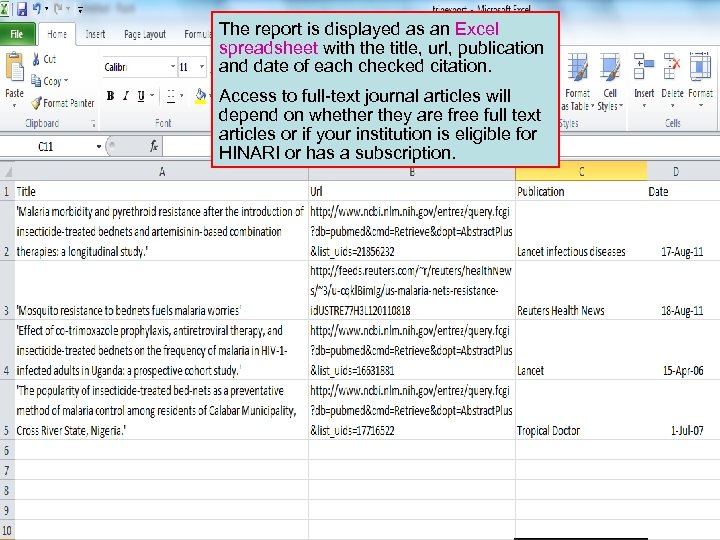Image resolution: width=720 pixels, height=540 pixels.
Task: Open the Copy dropdown arrow
Action: [x=66, y=81]
